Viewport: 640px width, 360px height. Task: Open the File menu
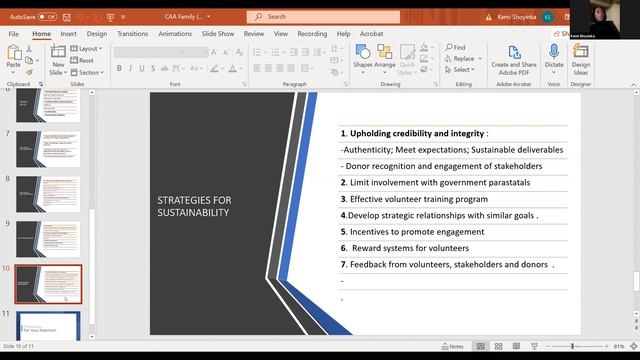[13, 34]
